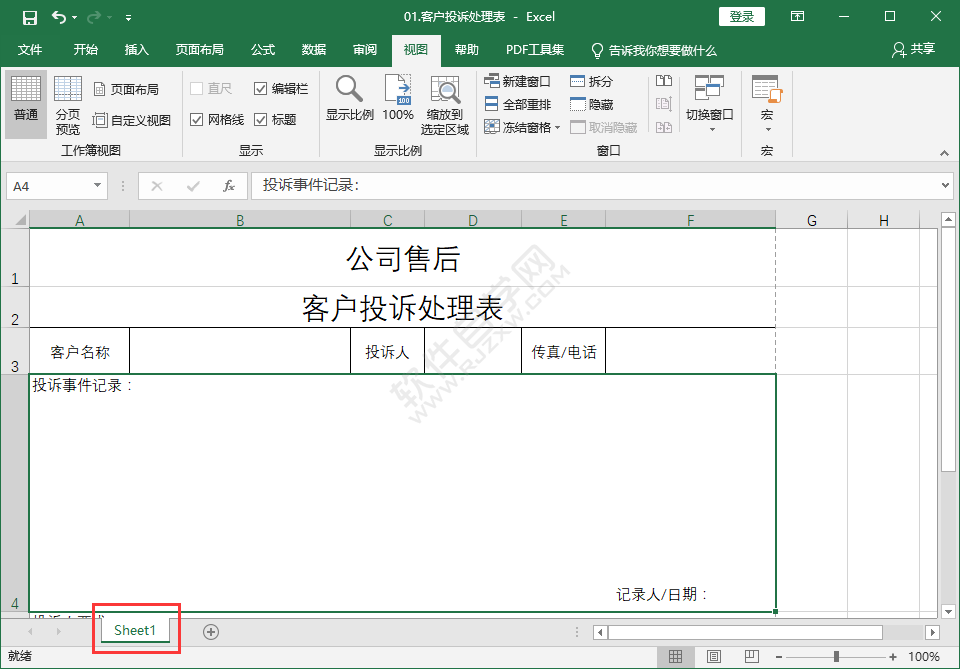Split the worksheet window
This screenshot has width=960, height=669.
coord(593,81)
